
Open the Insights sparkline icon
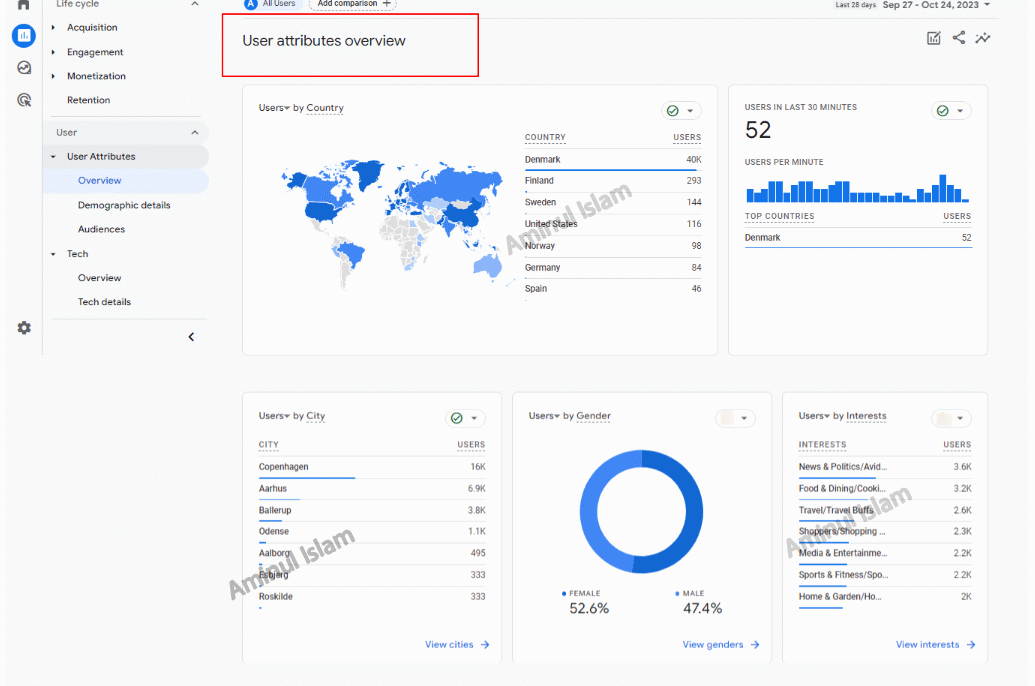pyautogui.click(x=984, y=38)
